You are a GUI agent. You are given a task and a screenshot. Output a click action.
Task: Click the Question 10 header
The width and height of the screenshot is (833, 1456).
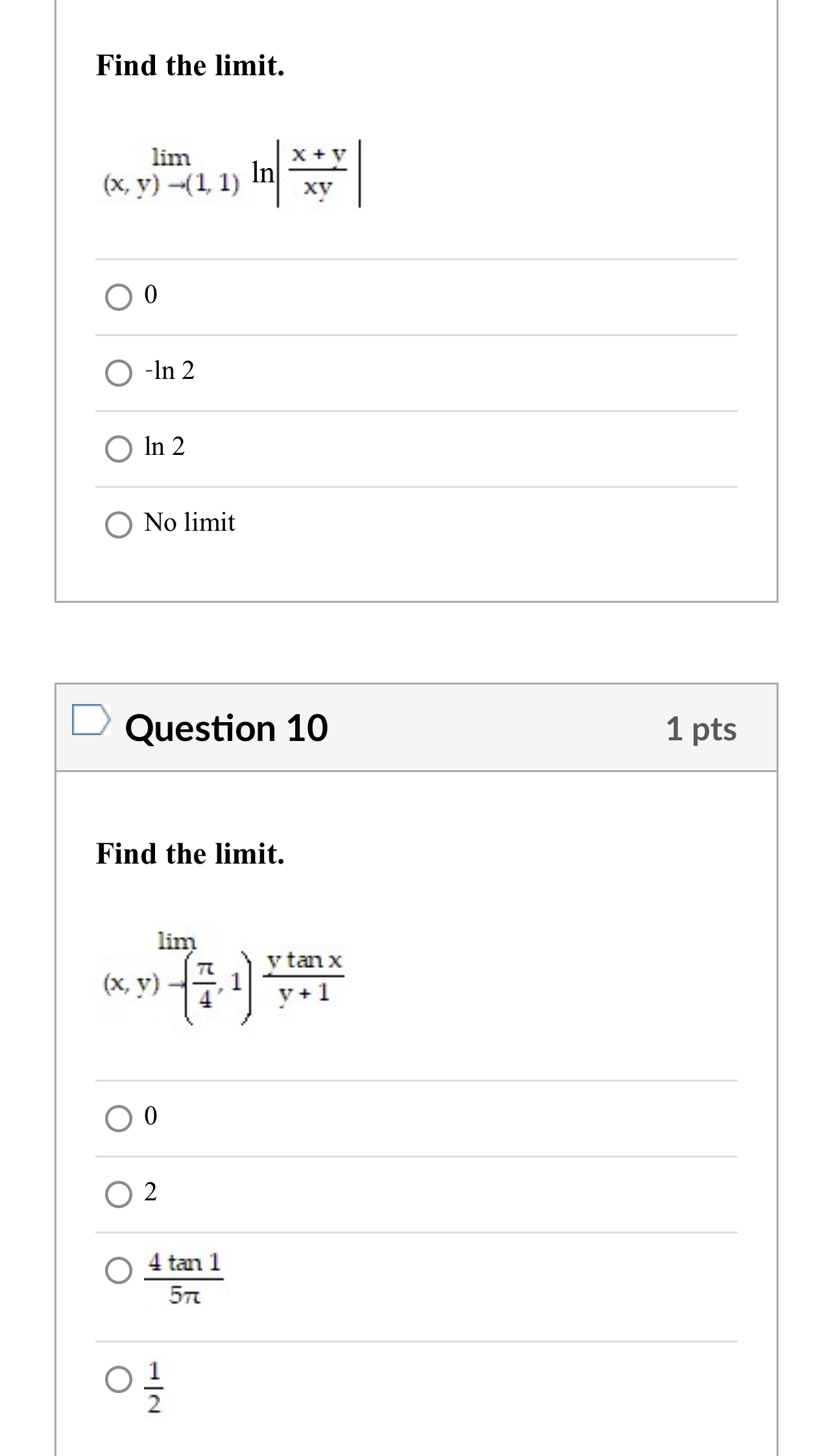228,727
